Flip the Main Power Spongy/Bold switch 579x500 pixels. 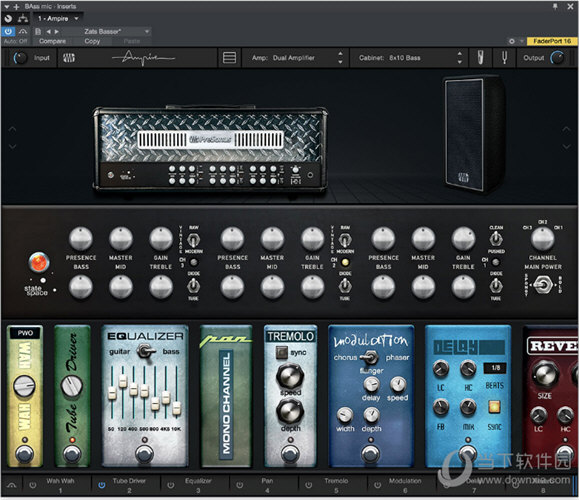pyautogui.click(x=543, y=285)
